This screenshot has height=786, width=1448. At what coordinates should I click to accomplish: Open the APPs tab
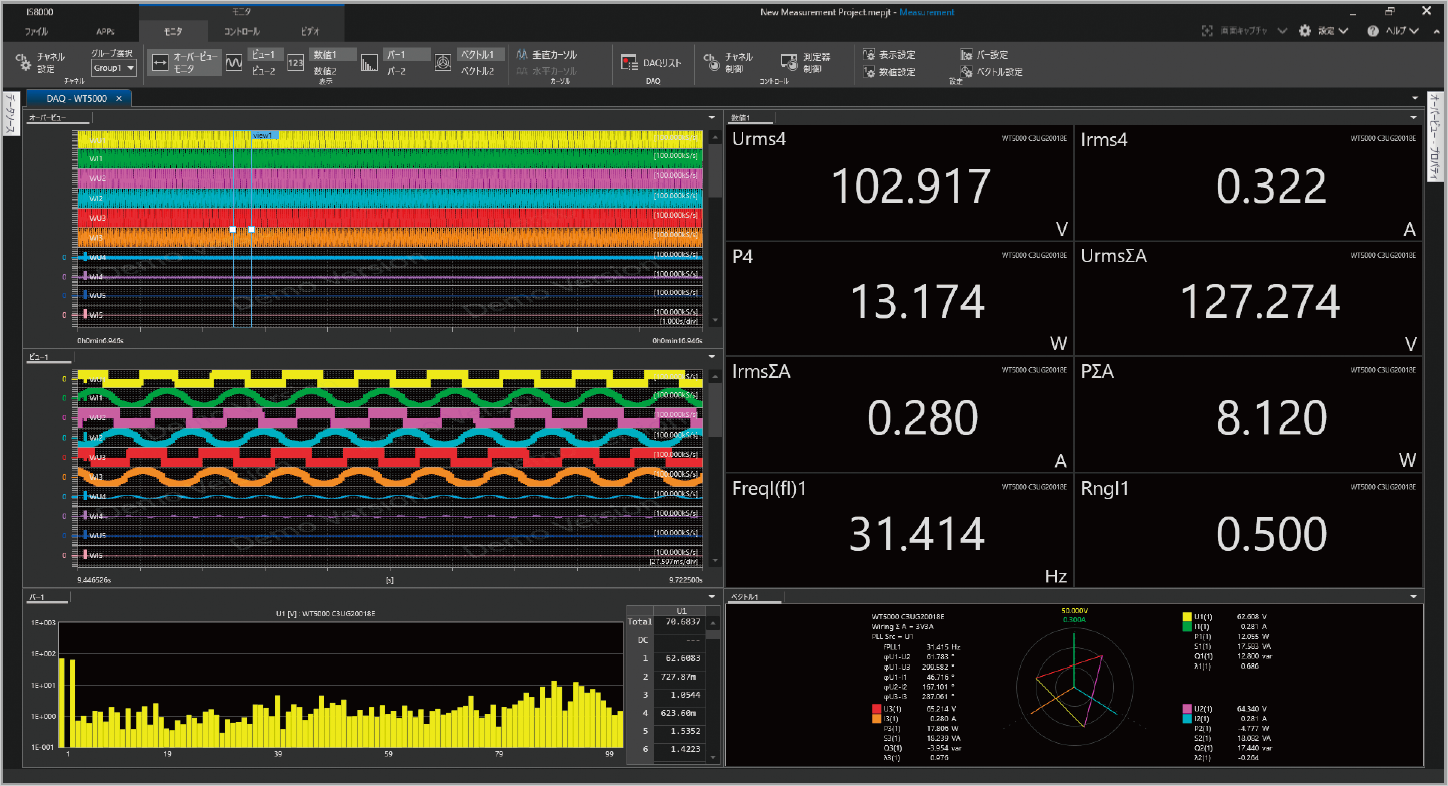pyautogui.click(x=106, y=31)
